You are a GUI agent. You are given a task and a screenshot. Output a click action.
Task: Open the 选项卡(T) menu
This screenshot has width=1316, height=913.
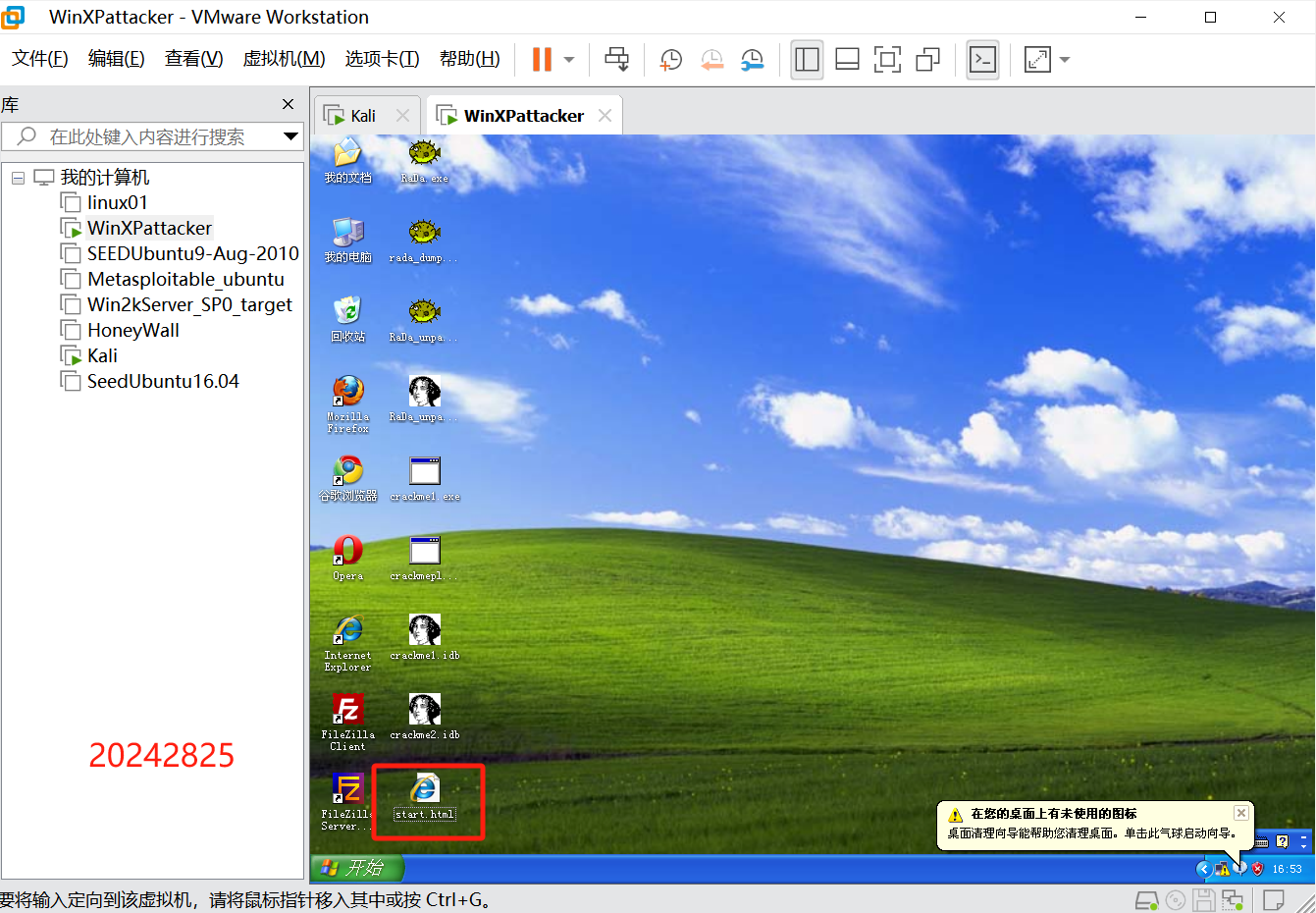point(382,59)
